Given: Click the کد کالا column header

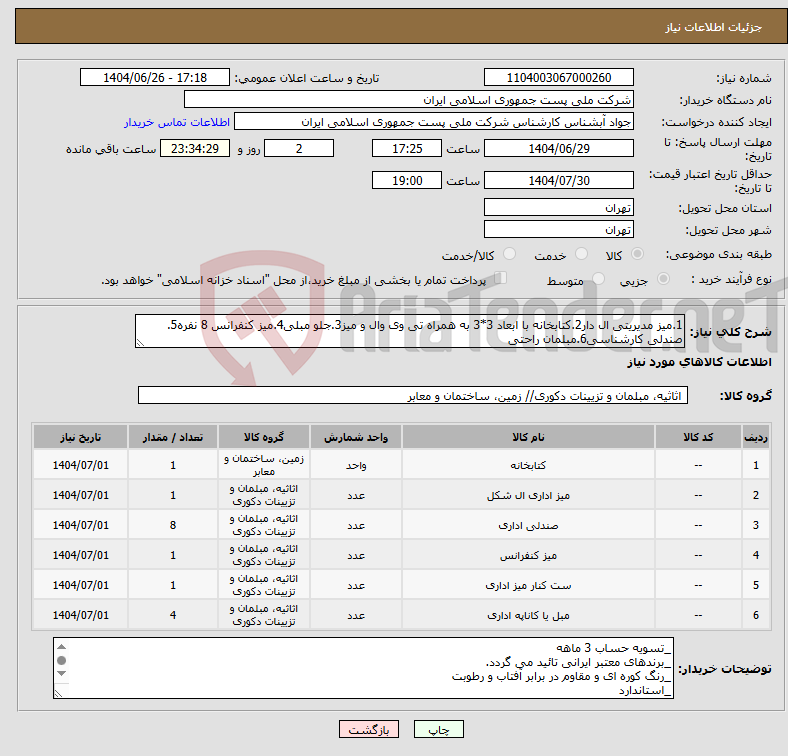Looking at the screenshot, I should pyautogui.click(x=698, y=437).
